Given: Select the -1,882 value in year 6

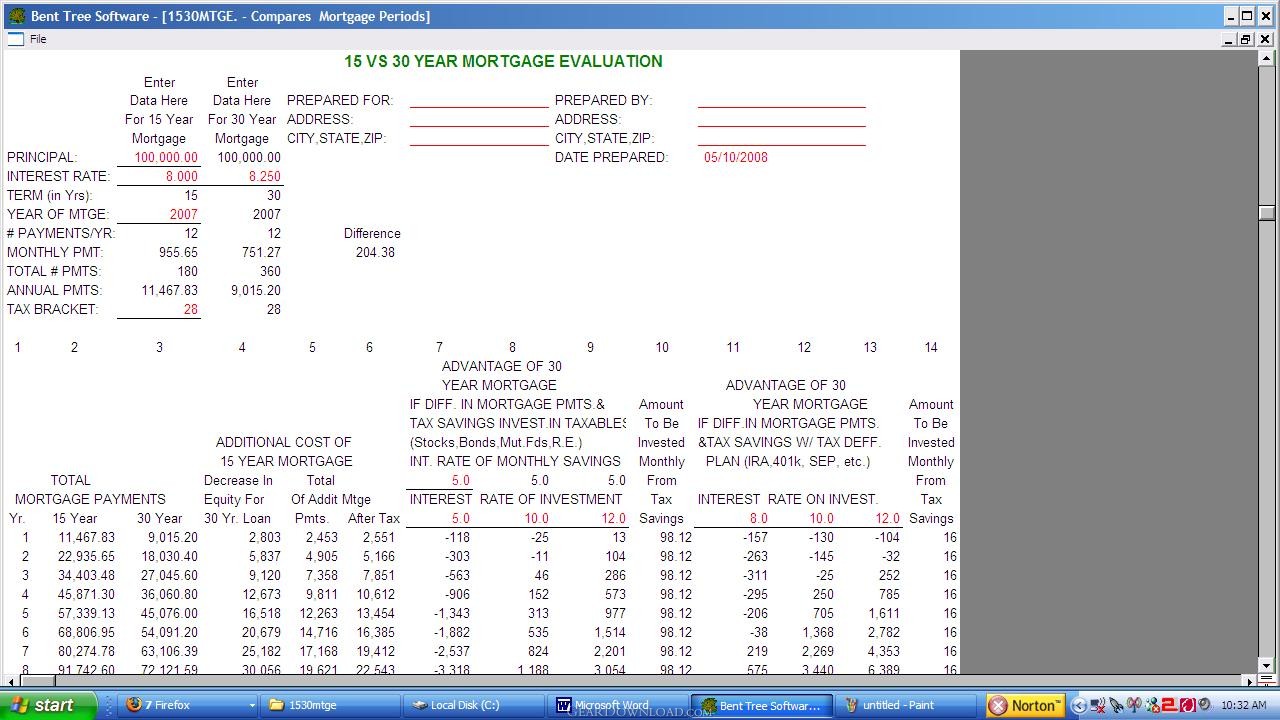Looking at the screenshot, I should coord(452,632).
